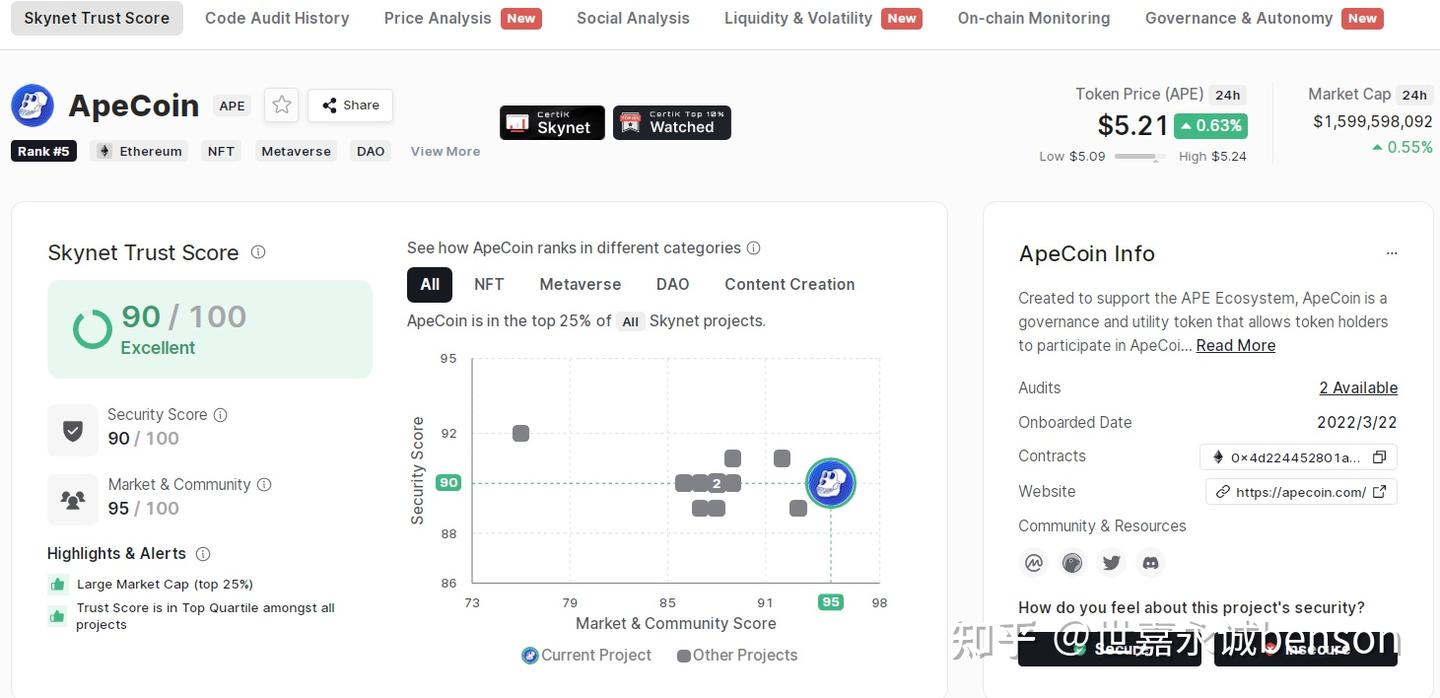Open the 2 Available audits link

coord(1358,388)
